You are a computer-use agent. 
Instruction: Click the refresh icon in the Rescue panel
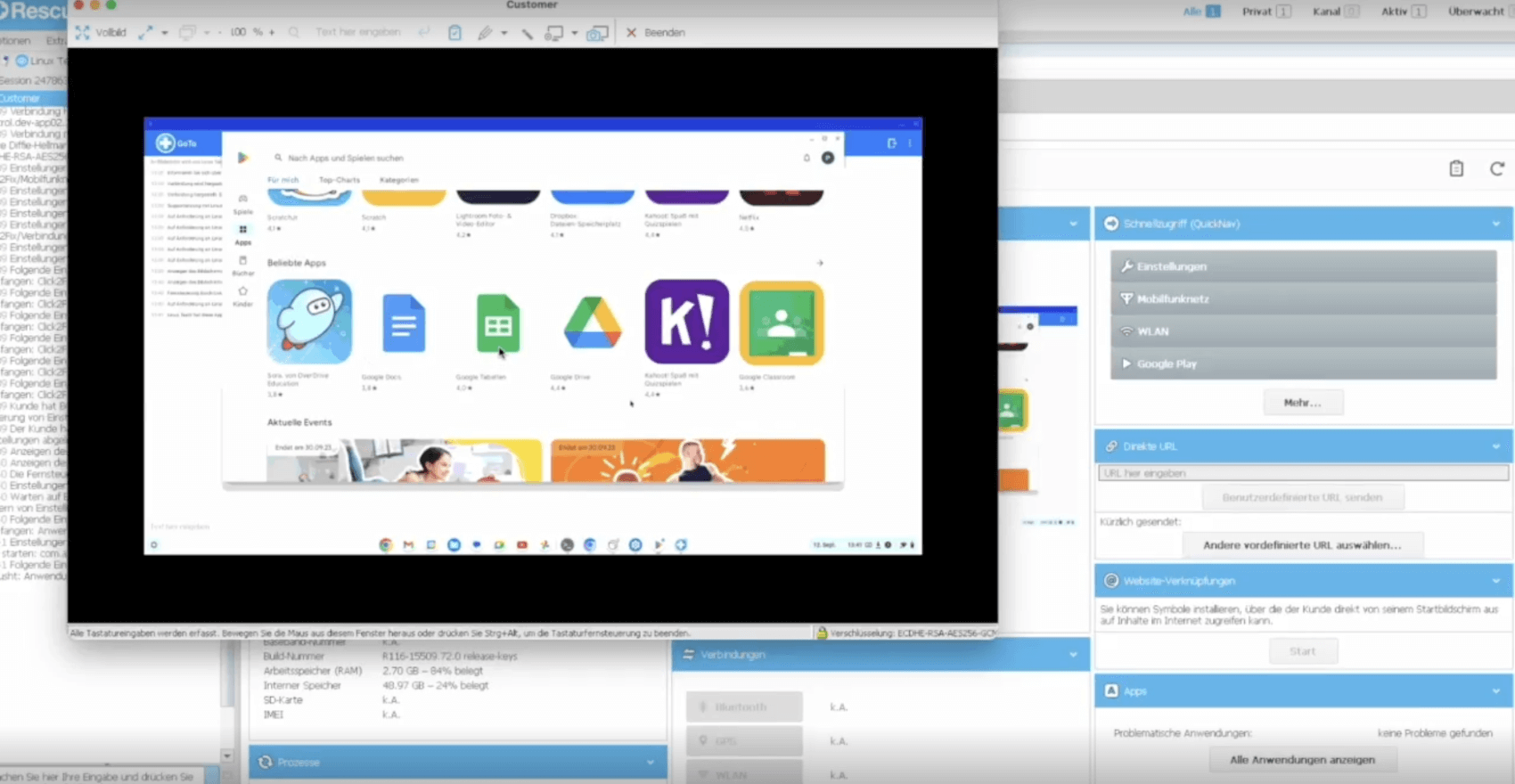(x=1497, y=168)
